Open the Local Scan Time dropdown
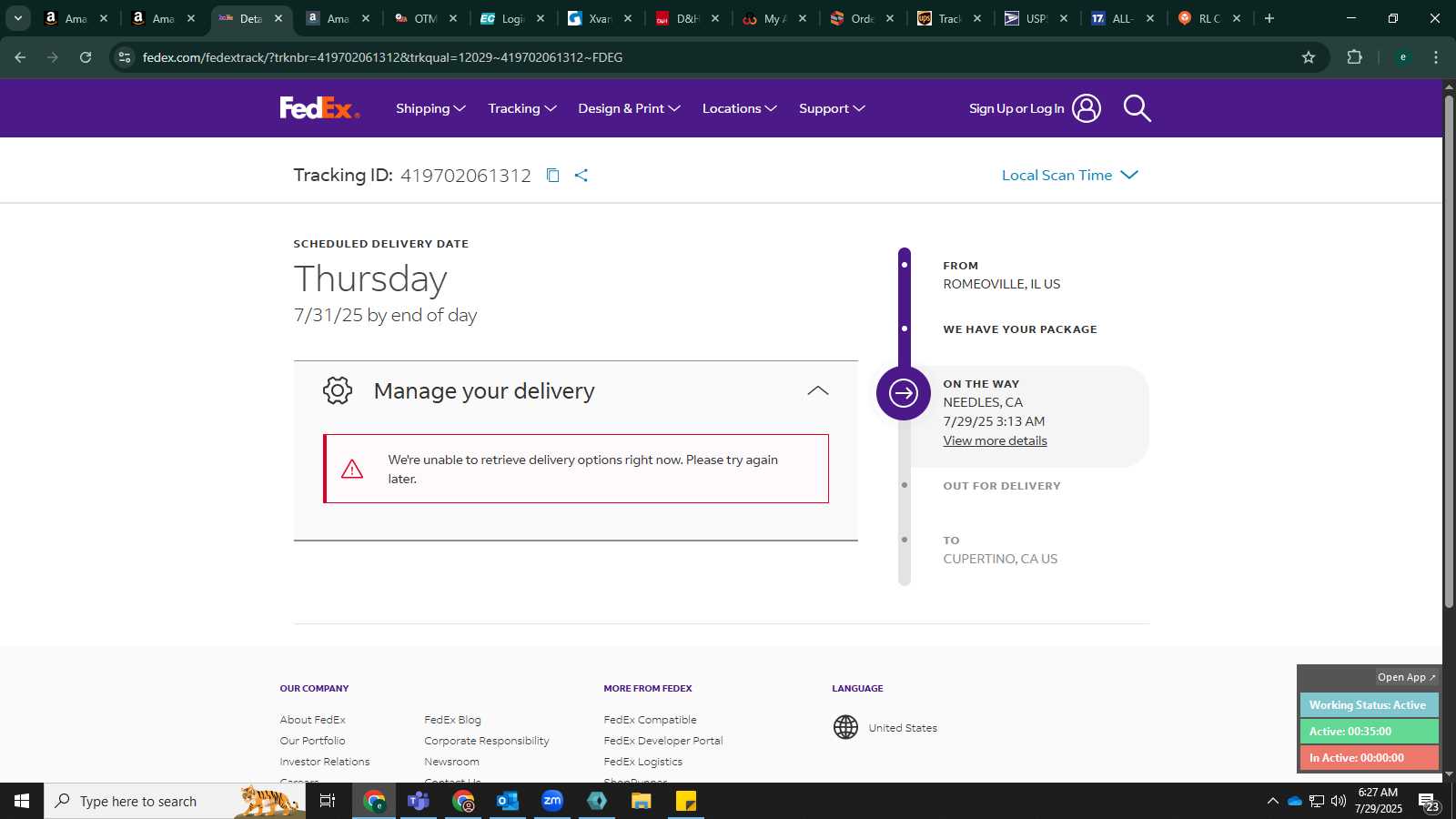 coord(1069,175)
